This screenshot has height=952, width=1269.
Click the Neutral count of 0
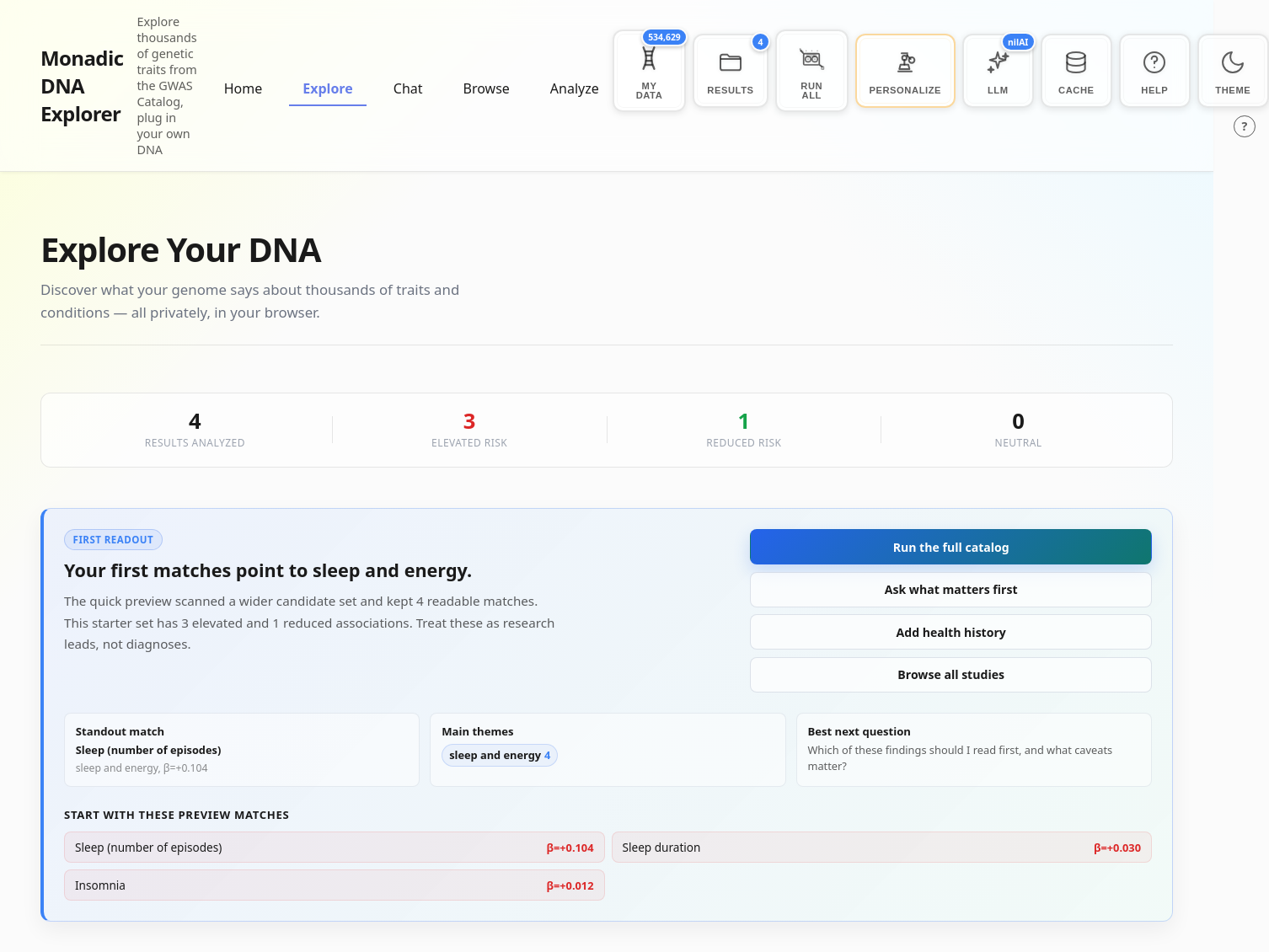point(1018,421)
